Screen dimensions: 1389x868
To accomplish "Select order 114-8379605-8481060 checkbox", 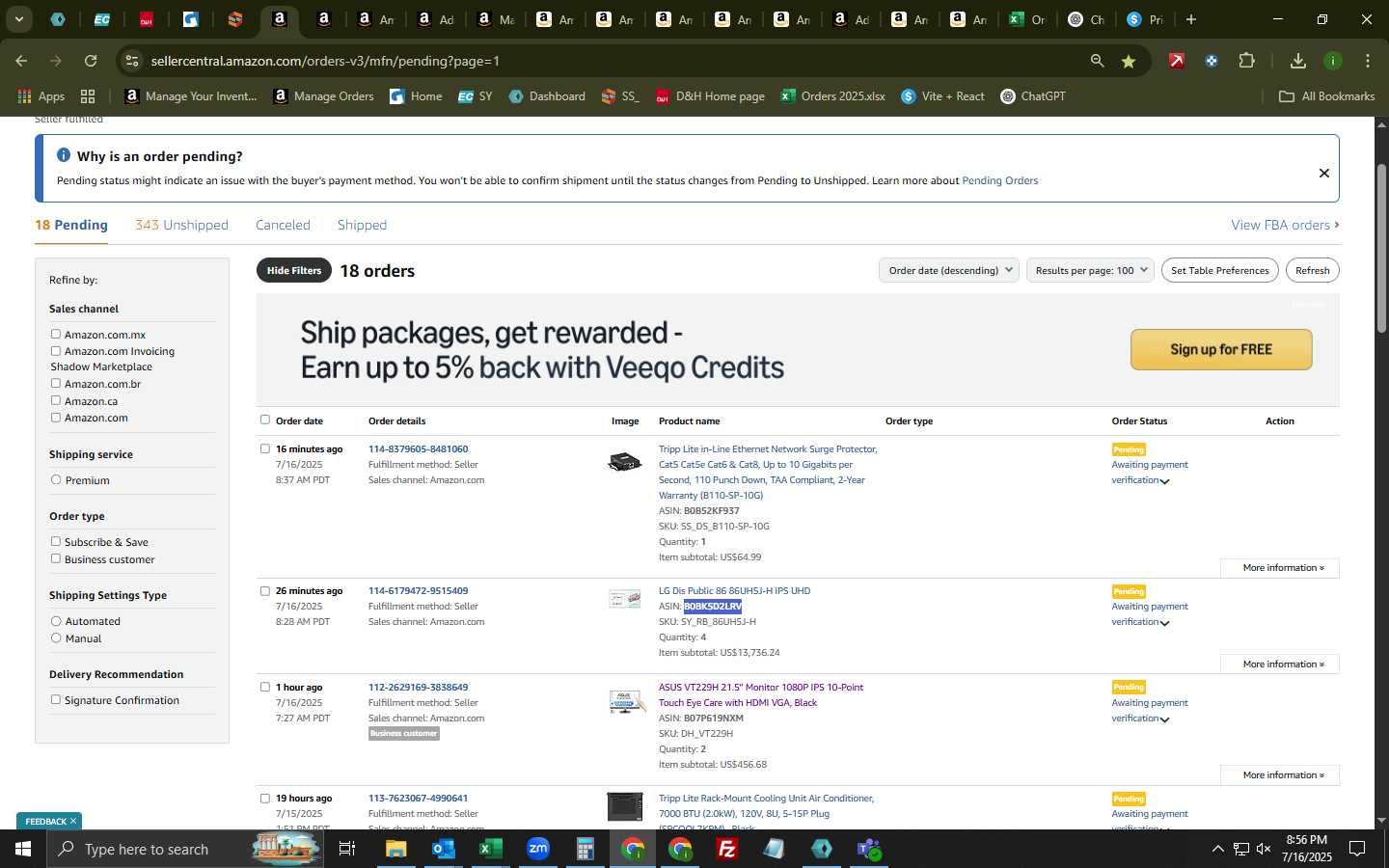I will [x=265, y=448].
